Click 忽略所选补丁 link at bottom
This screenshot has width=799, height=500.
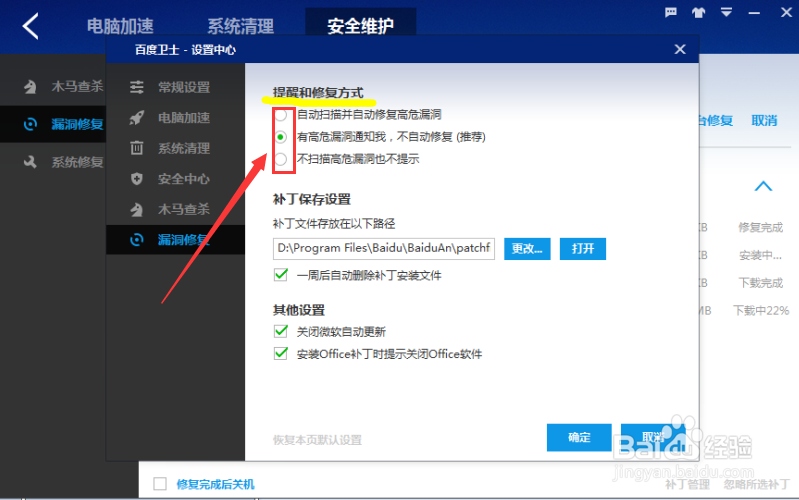coord(756,484)
